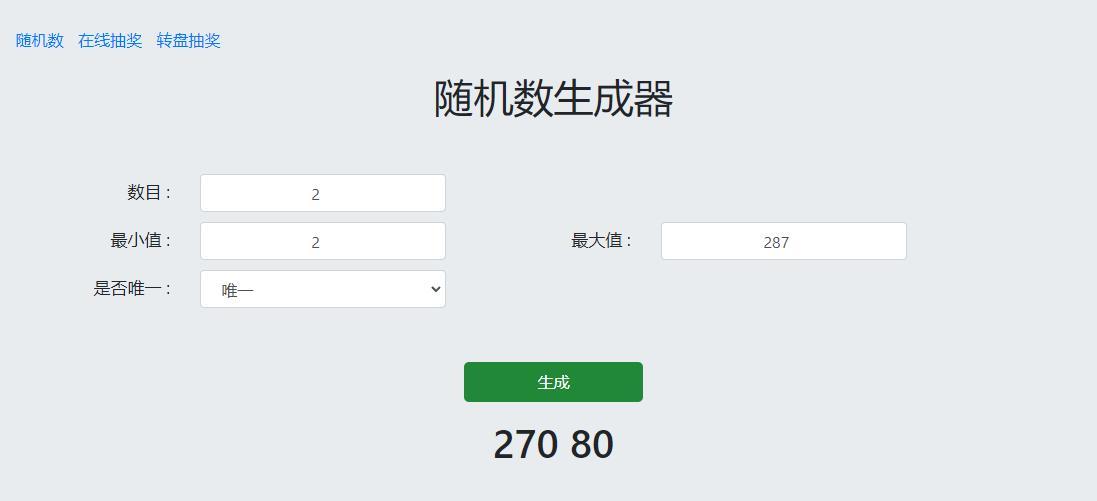The height and width of the screenshot is (501, 1097).
Task: Click the chevron arrow on the 唯一 select box
Action: 435,289
